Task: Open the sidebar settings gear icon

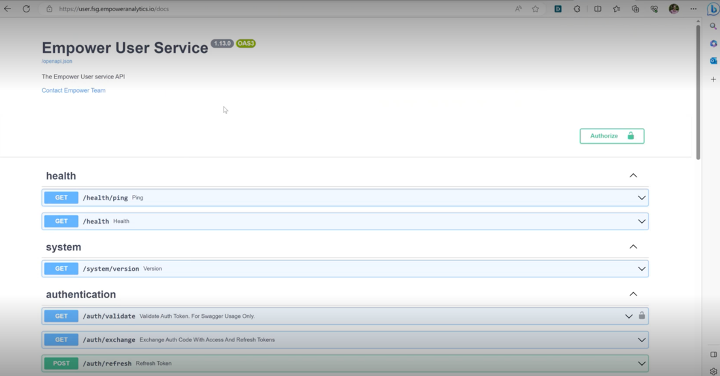Action: click(713, 371)
